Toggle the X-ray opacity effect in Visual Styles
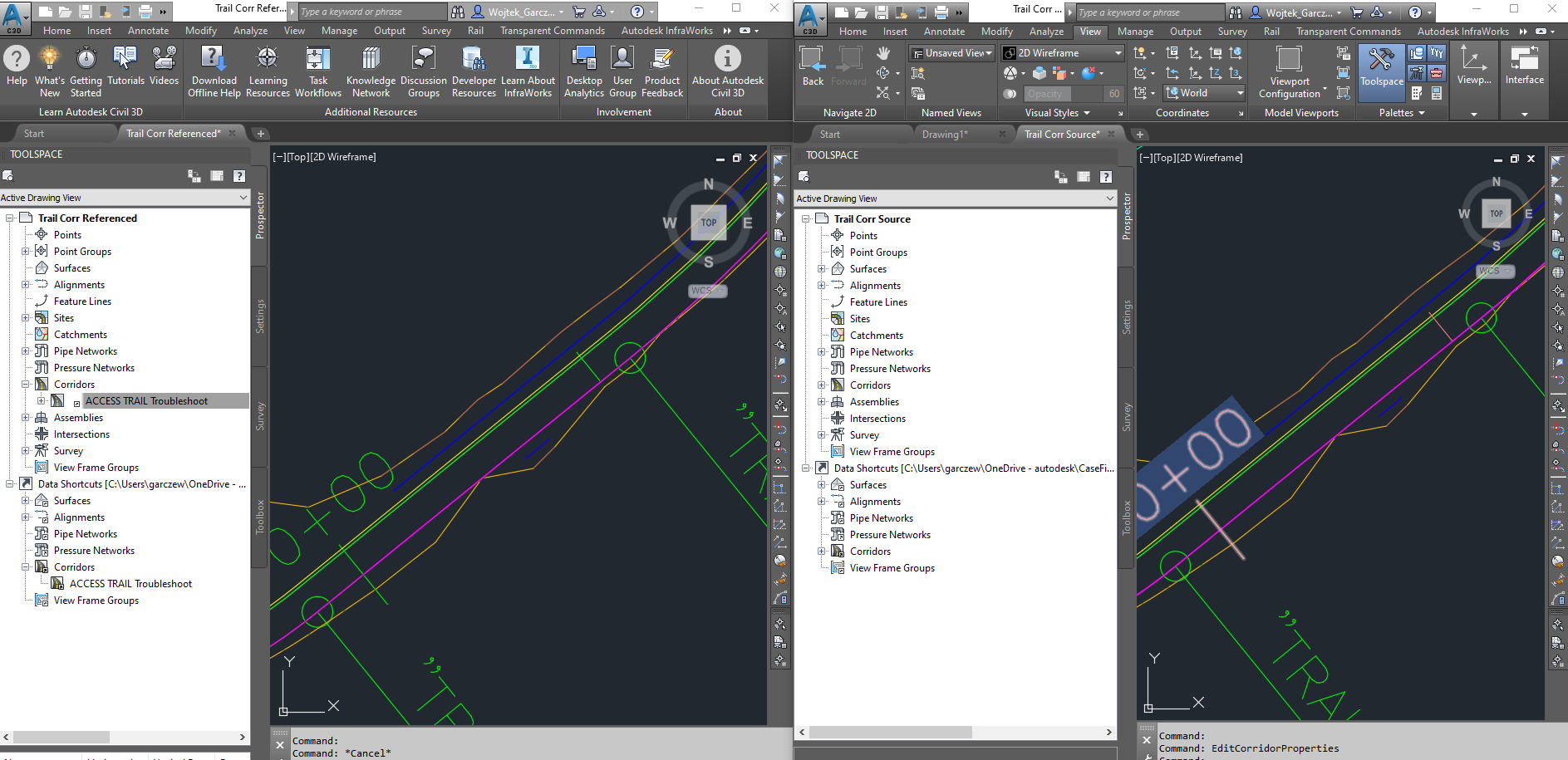The image size is (1568, 760). 1010,93
